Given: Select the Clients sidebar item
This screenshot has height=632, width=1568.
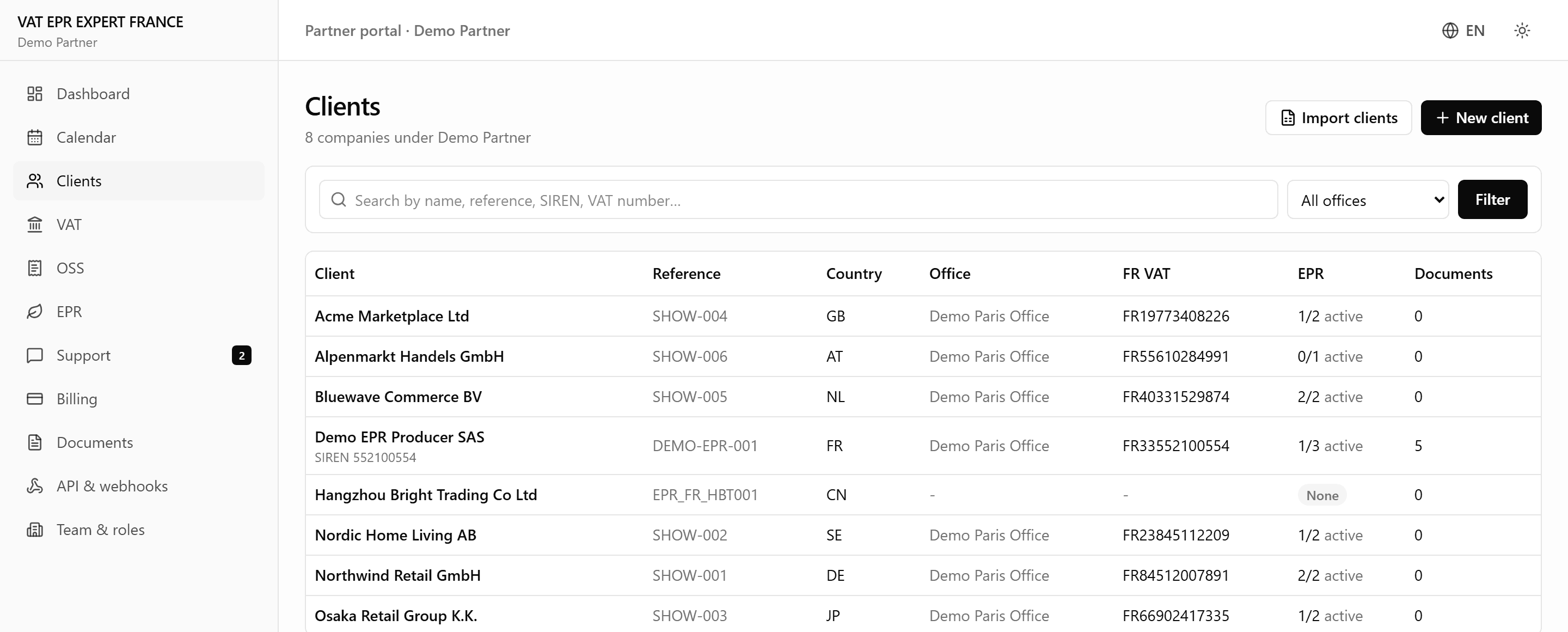Looking at the screenshot, I should 139,181.
